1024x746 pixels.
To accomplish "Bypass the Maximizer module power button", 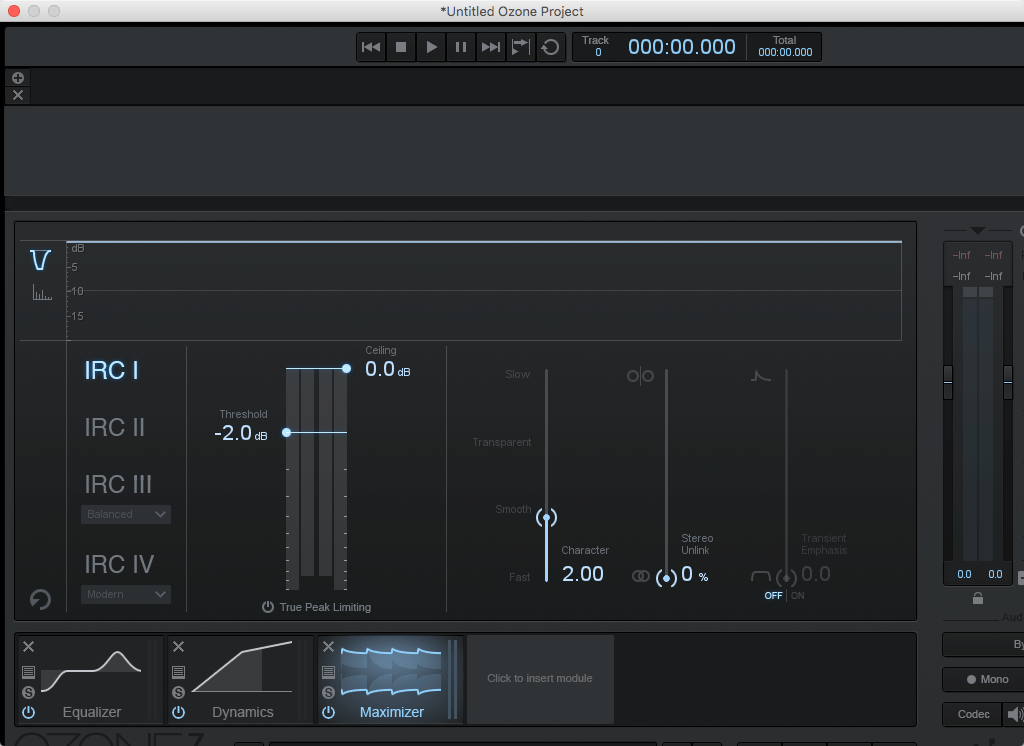I will pyautogui.click(x=328, y=712).
